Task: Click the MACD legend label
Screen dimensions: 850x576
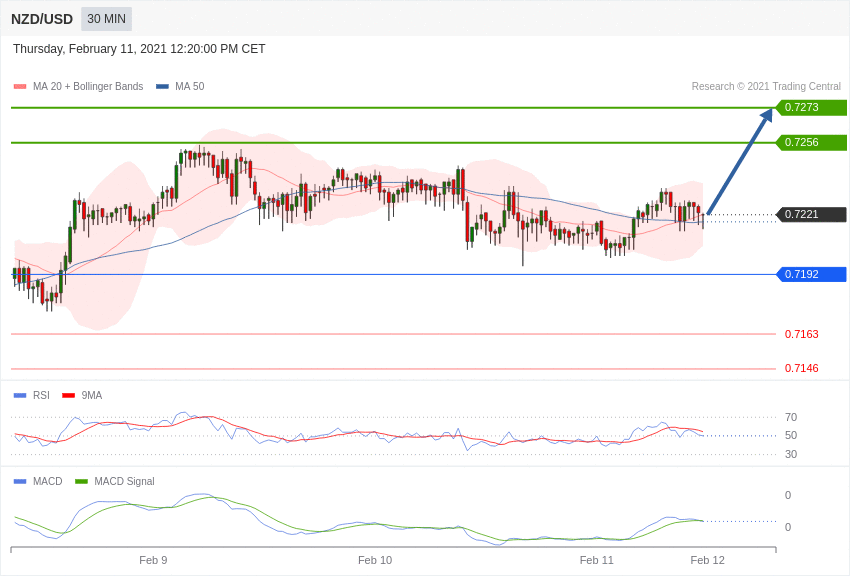Action: coord(47,481)
